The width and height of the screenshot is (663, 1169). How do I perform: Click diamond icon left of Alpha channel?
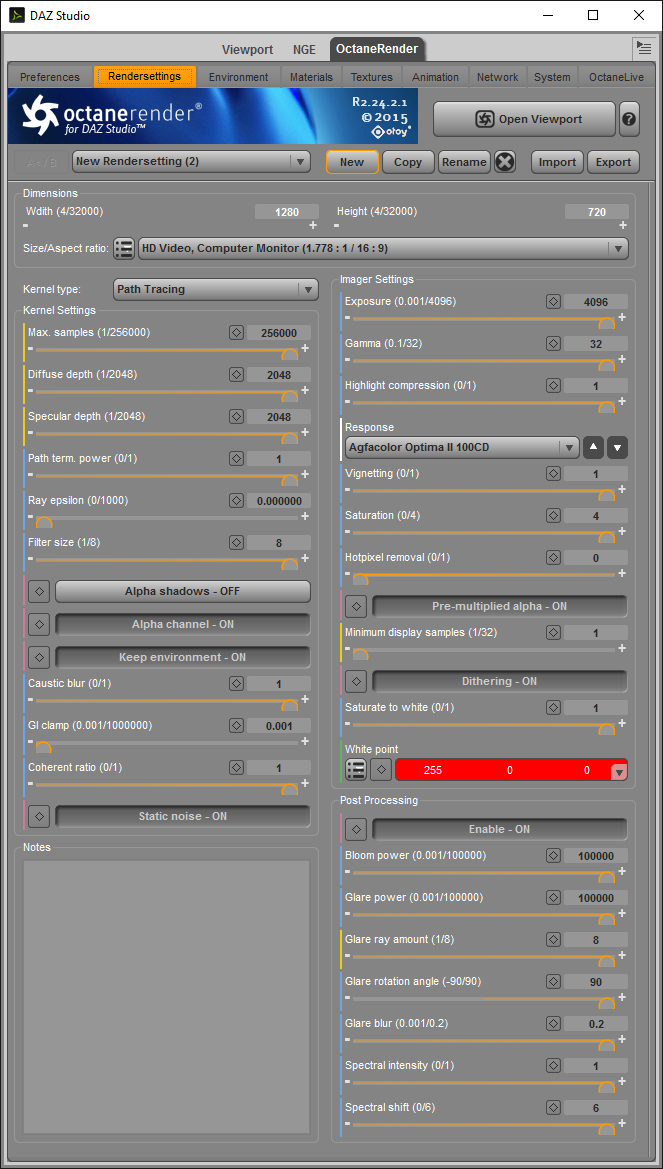pos(40,624)
